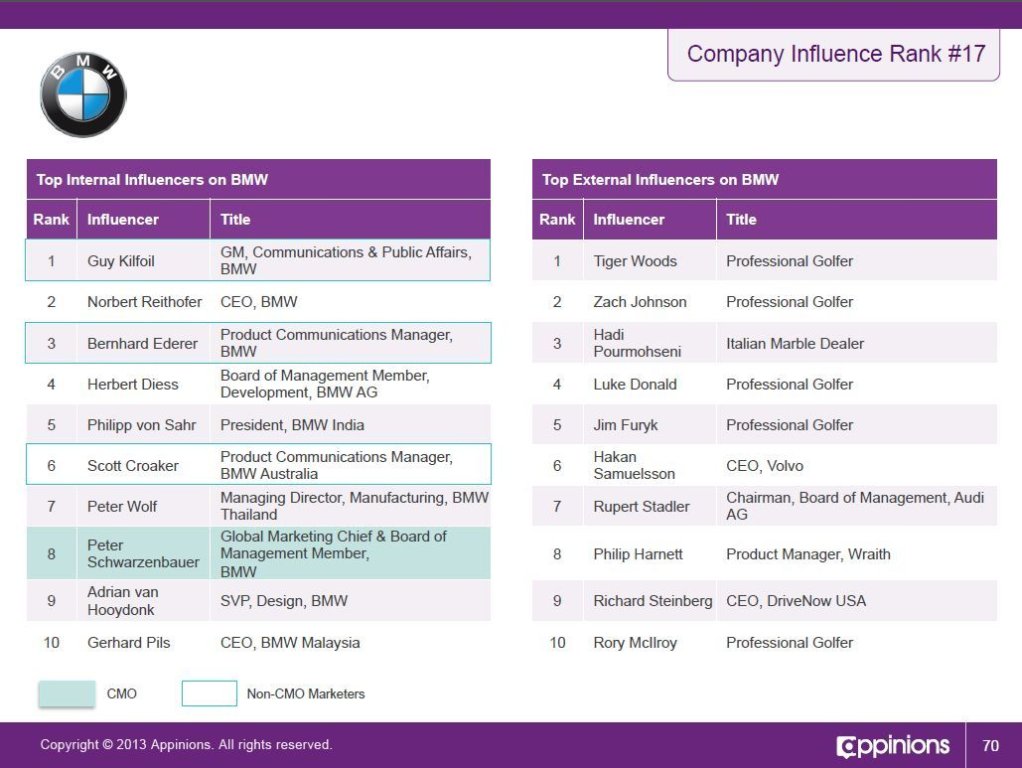Select Norbert Reithofer name cell
The image size is (1022, 768).
coord(144,302)
